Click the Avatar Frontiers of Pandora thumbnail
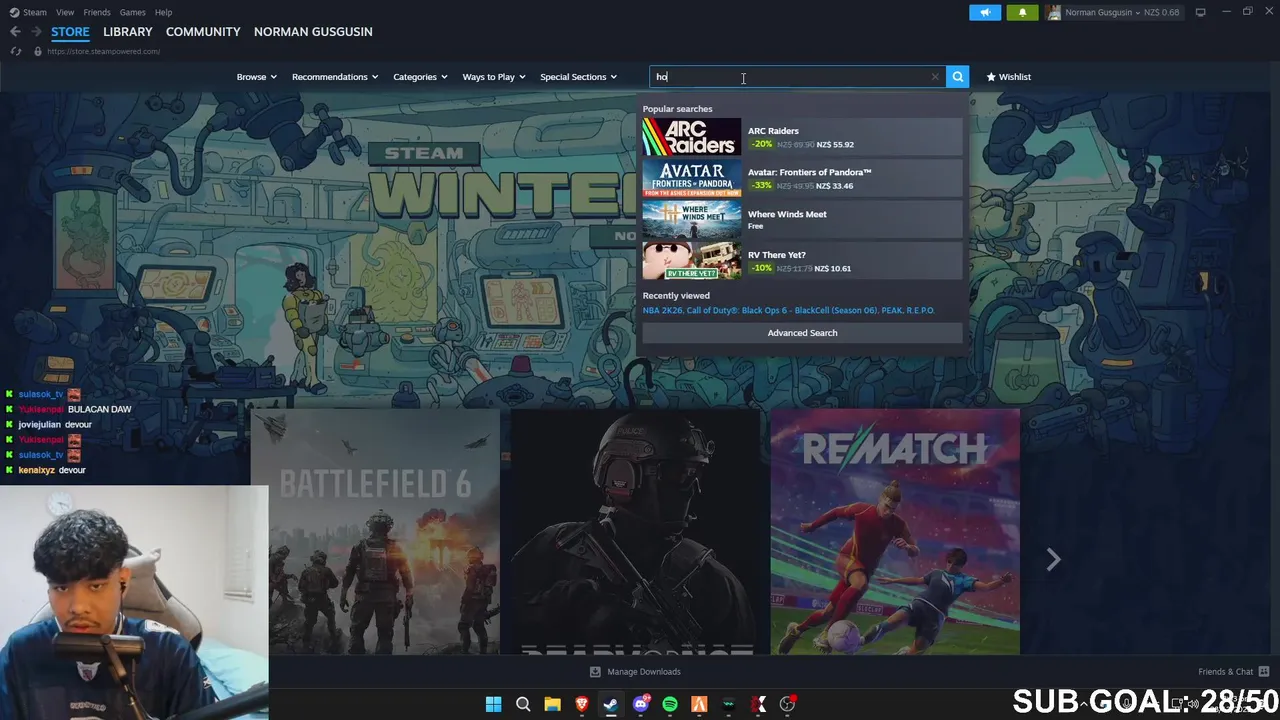 point(692,178)
